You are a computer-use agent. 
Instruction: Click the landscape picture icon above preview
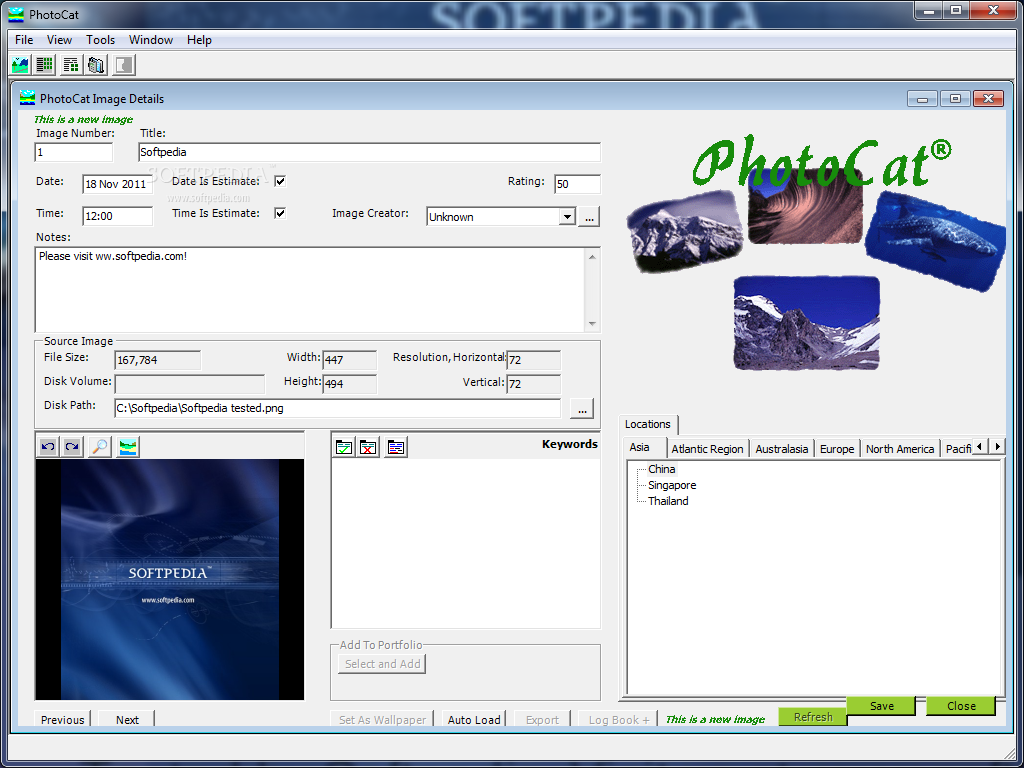point(128,447)
